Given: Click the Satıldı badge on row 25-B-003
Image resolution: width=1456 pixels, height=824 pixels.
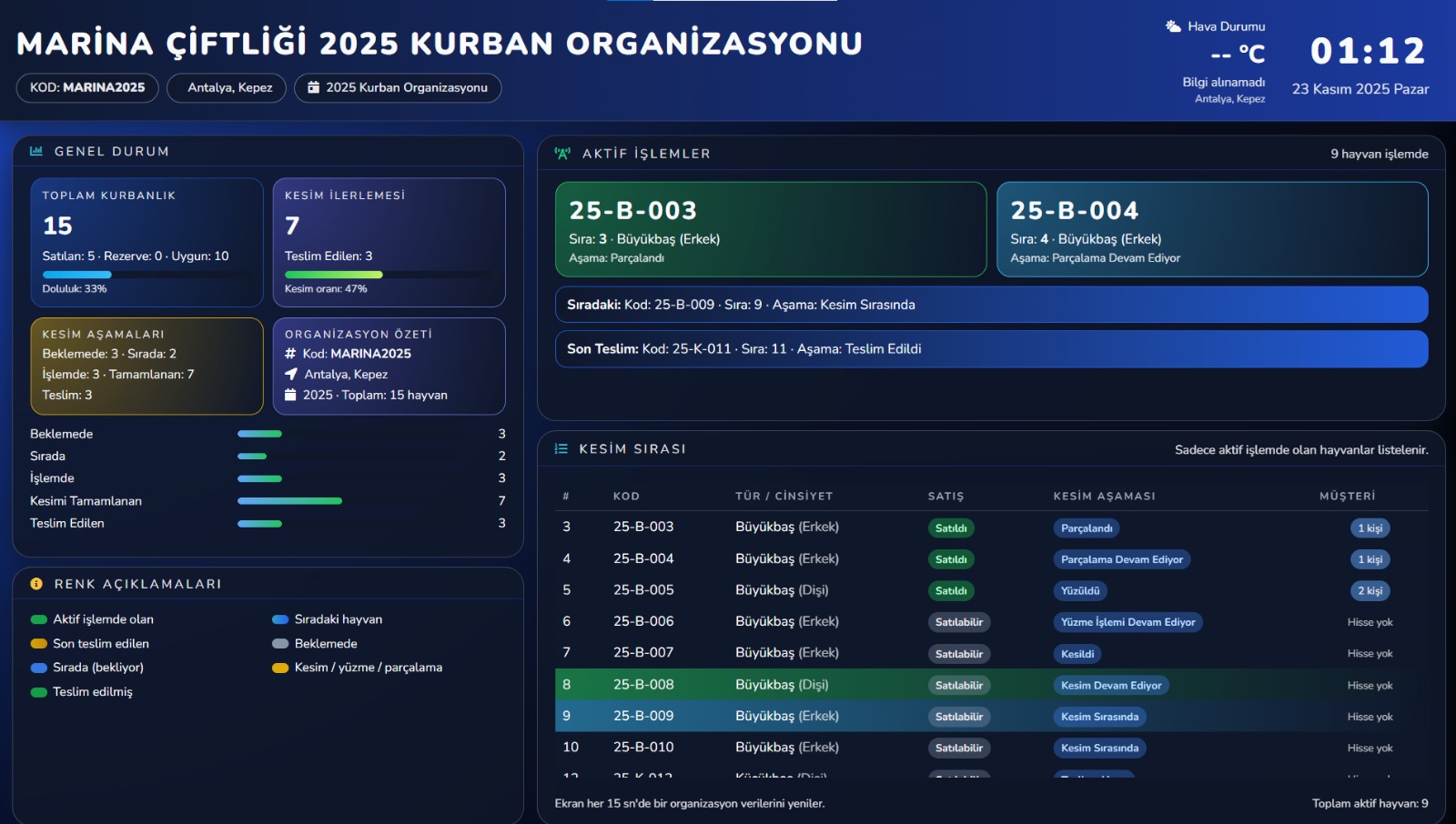Looking at the screenshot, I should click(x=951, y=528).
